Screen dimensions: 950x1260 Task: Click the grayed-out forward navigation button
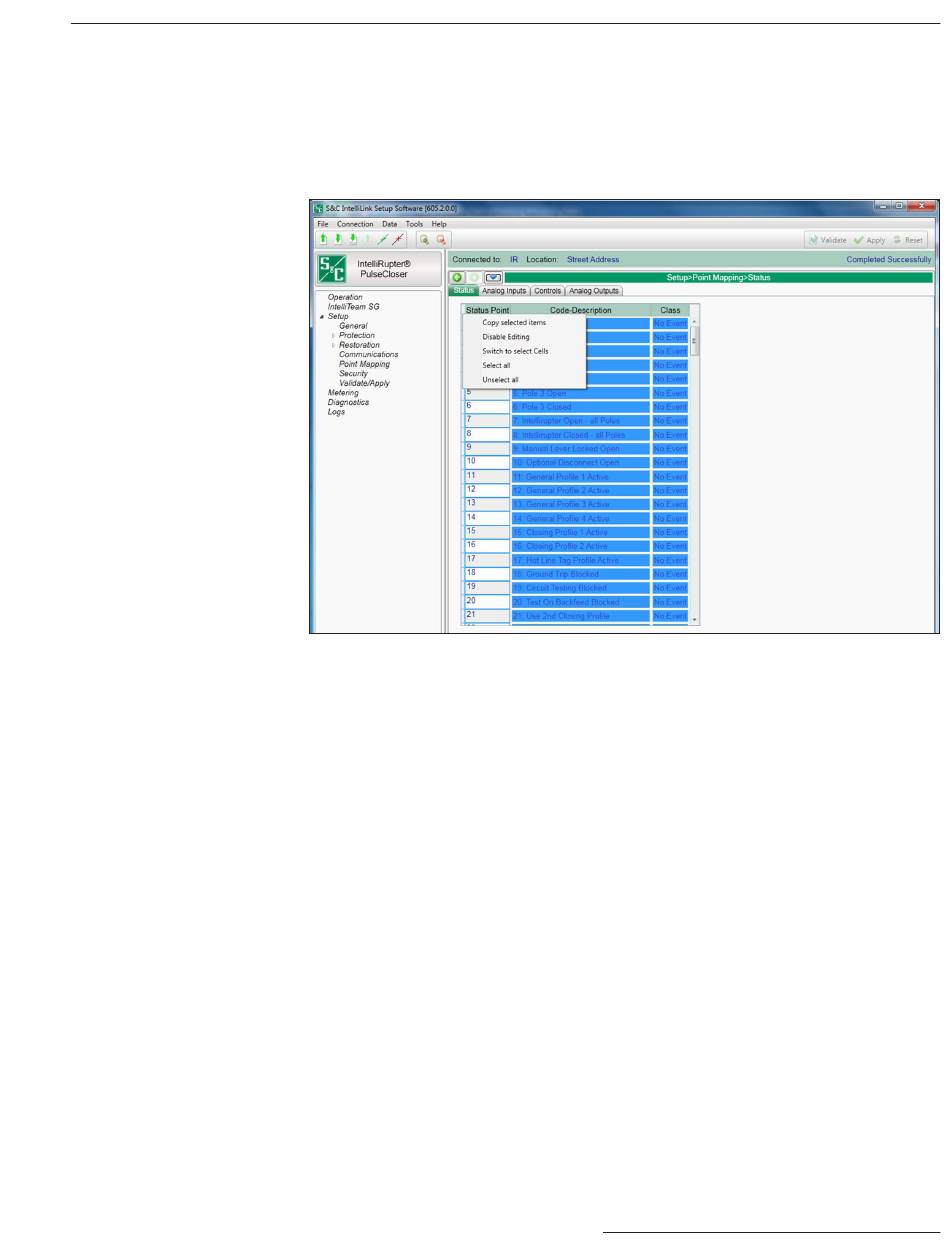[474, 277]
